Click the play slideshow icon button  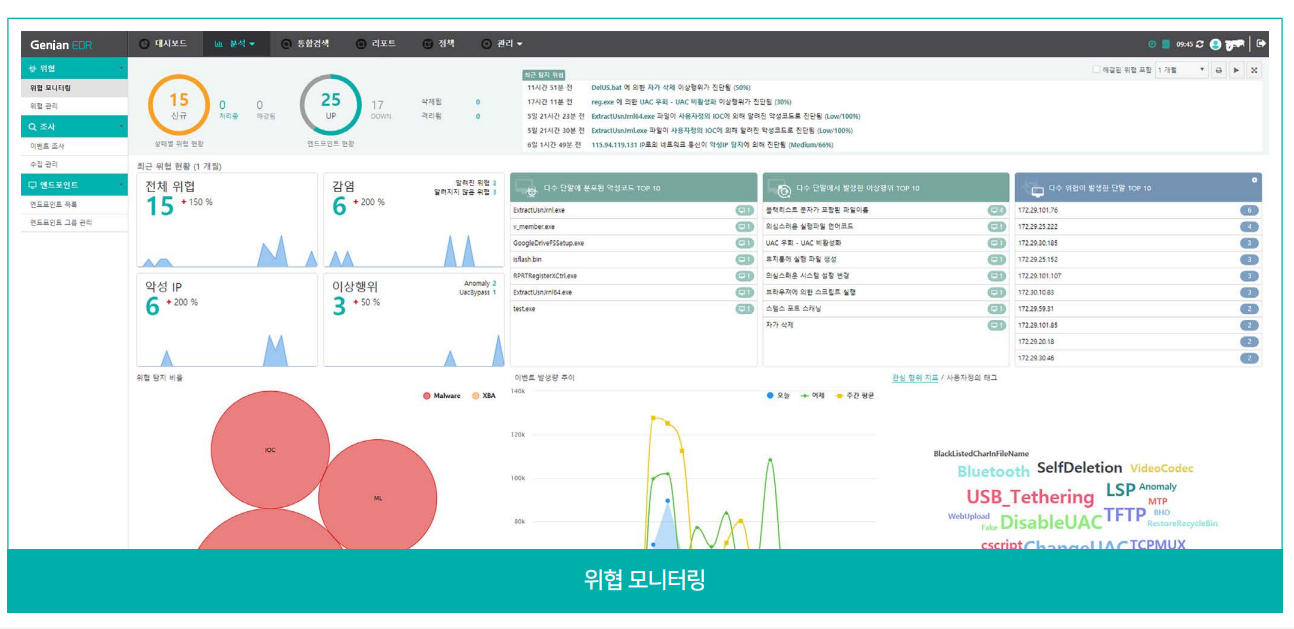click(1236, 70)
